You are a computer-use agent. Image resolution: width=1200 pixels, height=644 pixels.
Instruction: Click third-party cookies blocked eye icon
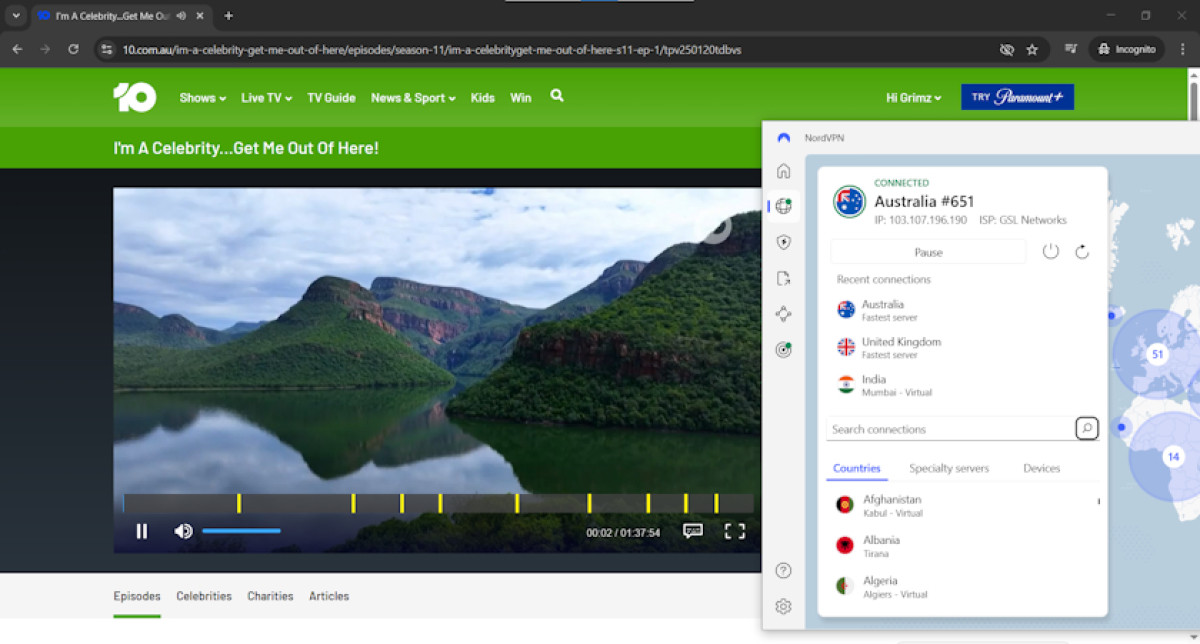pos(1007,49)
